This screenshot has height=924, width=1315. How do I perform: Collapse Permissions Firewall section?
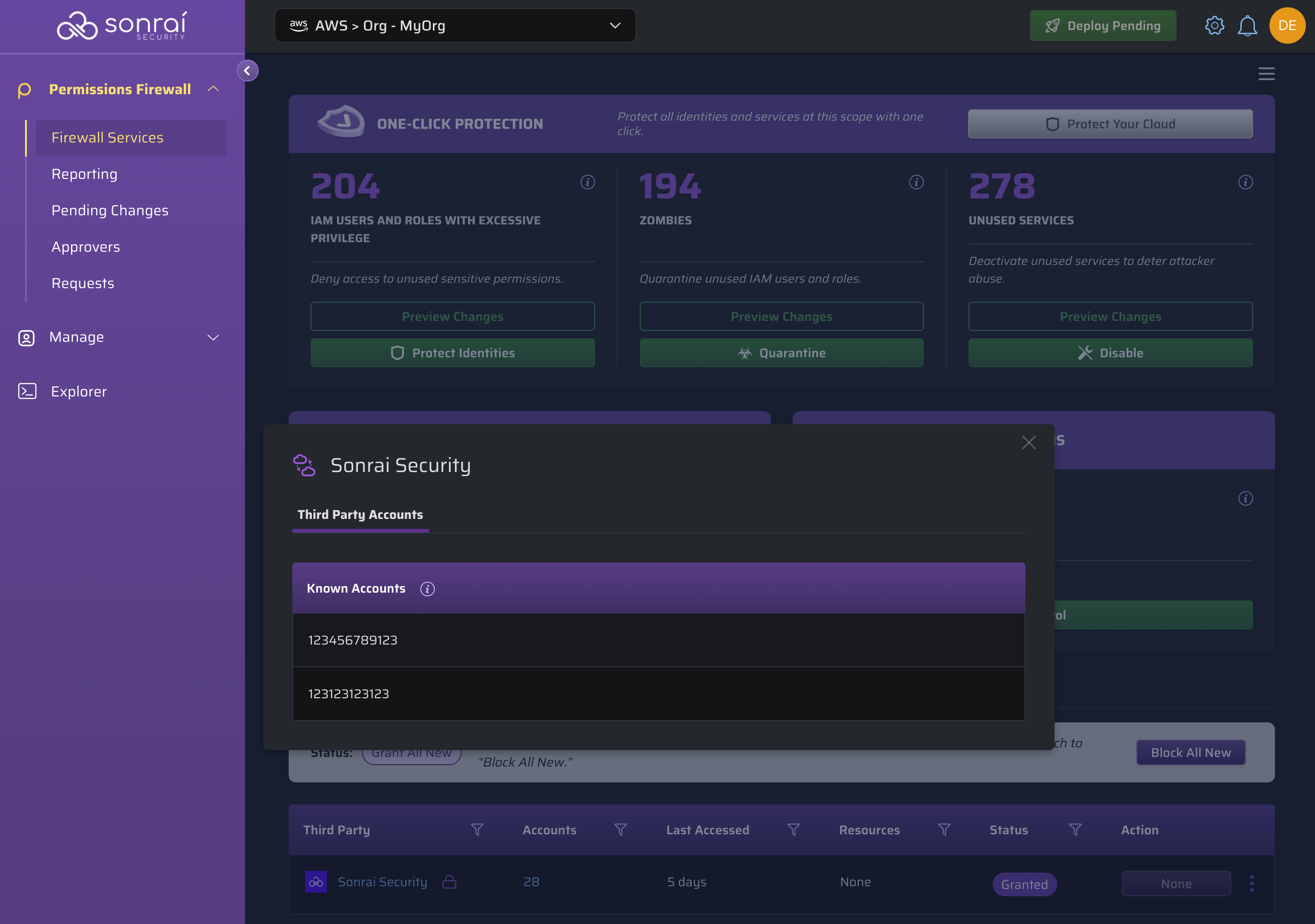tap(214, 89)
